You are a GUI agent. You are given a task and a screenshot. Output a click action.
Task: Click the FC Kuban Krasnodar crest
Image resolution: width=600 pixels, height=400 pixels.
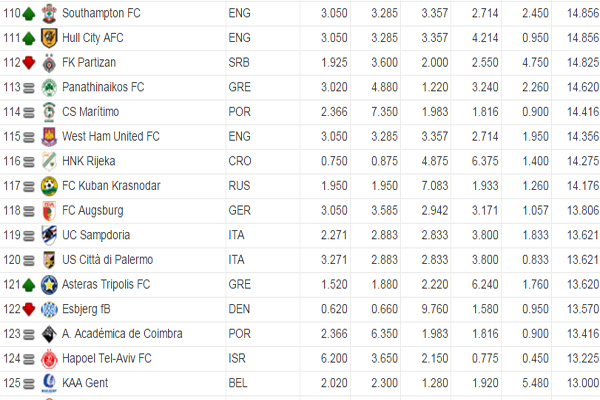click(x=48, y=186)
